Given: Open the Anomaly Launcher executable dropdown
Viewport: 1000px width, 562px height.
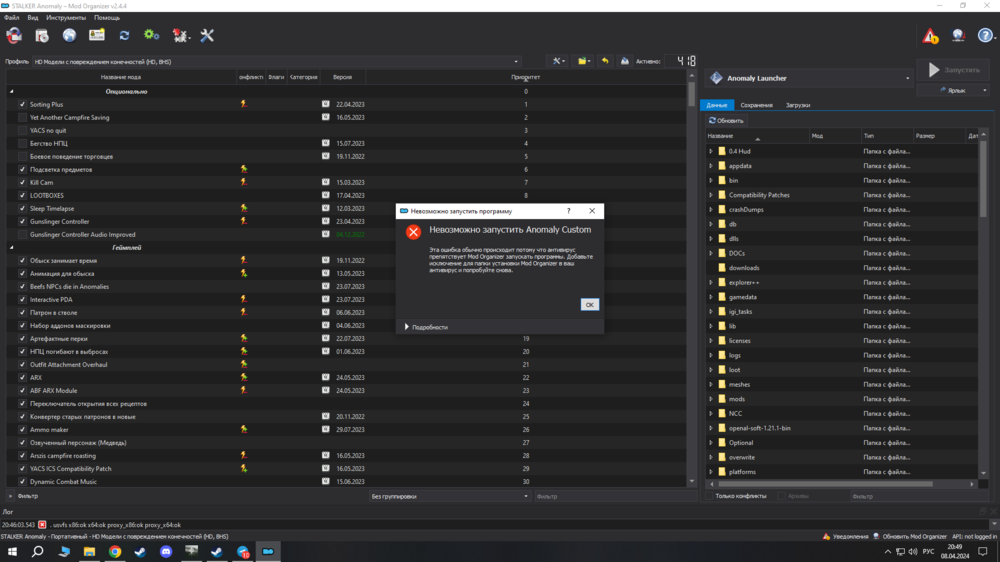Looking at the screenshot, I should coord(908,78).
